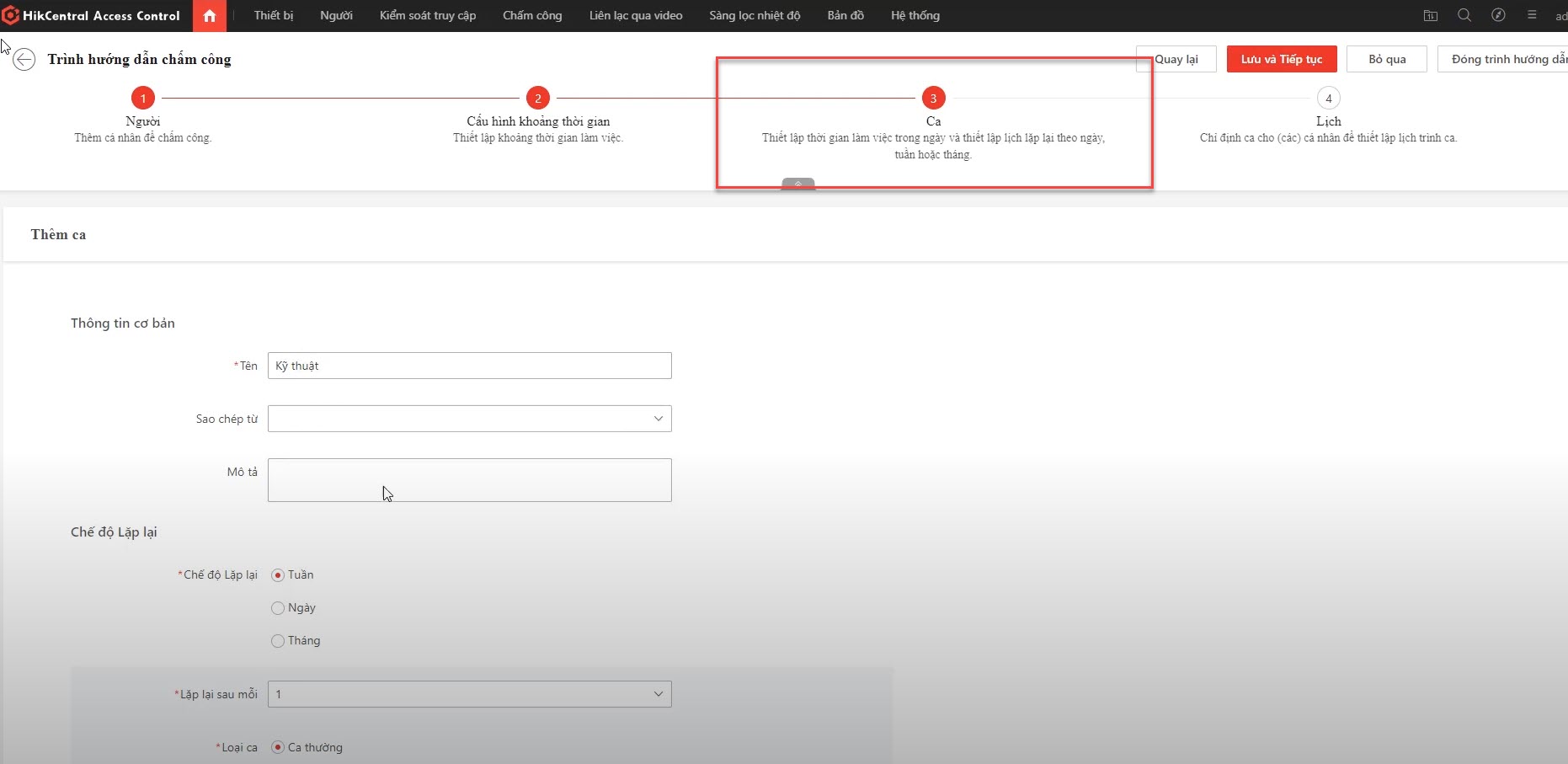Open the compass navigation icon
The image size is (1568, 764).
pyautogui.click(x=1498, y=15)
